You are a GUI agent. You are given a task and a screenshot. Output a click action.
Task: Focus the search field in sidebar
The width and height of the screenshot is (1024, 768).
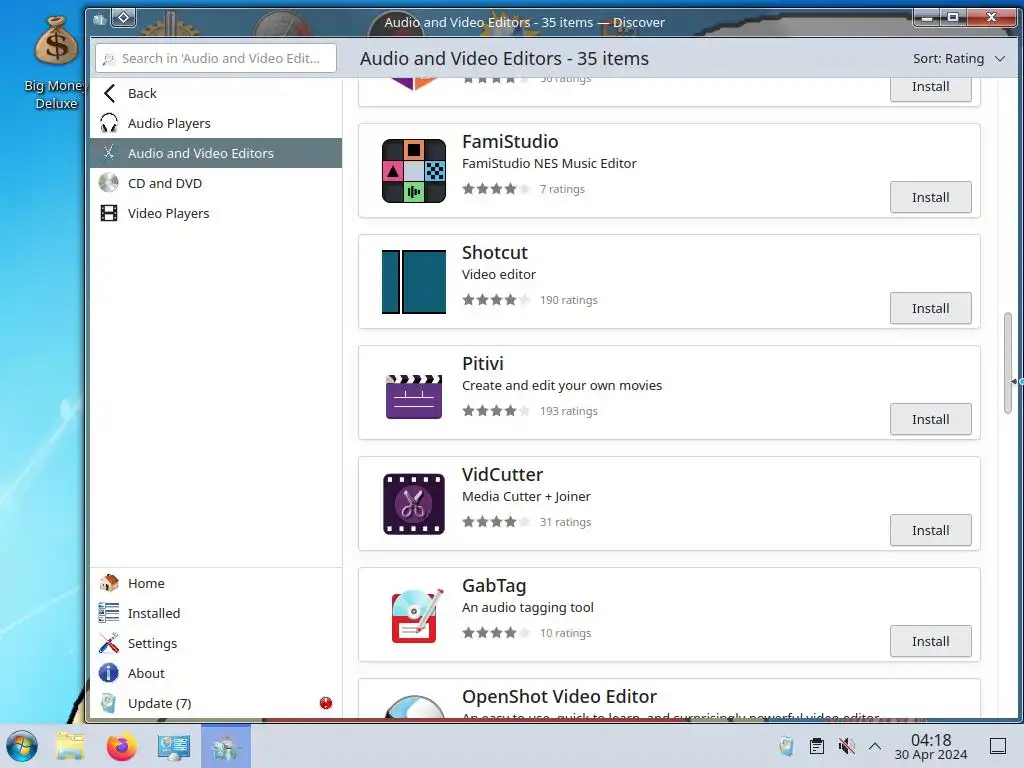coord(216,58)
